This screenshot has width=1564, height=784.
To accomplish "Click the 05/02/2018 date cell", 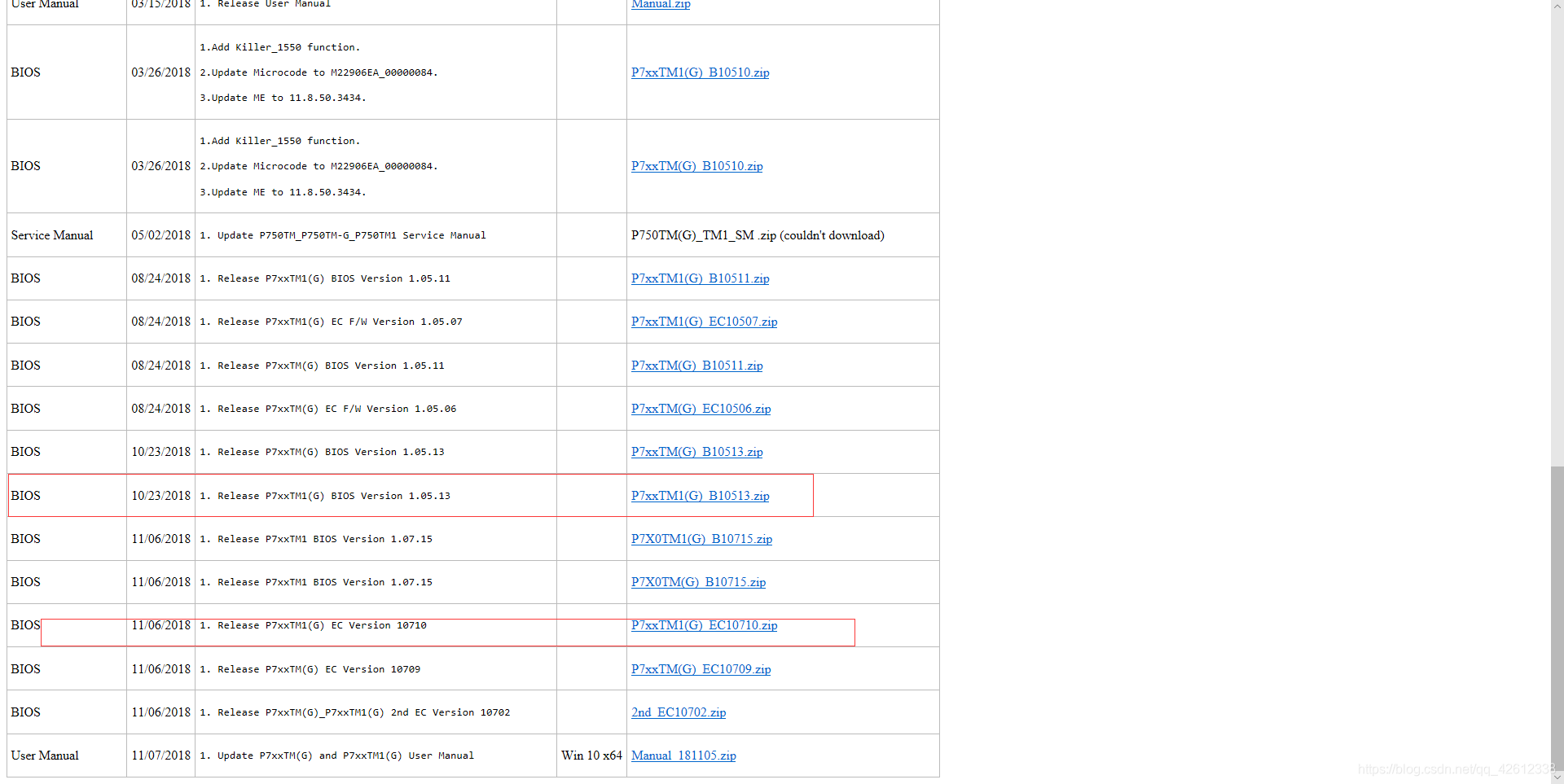I will coord(160,235).
